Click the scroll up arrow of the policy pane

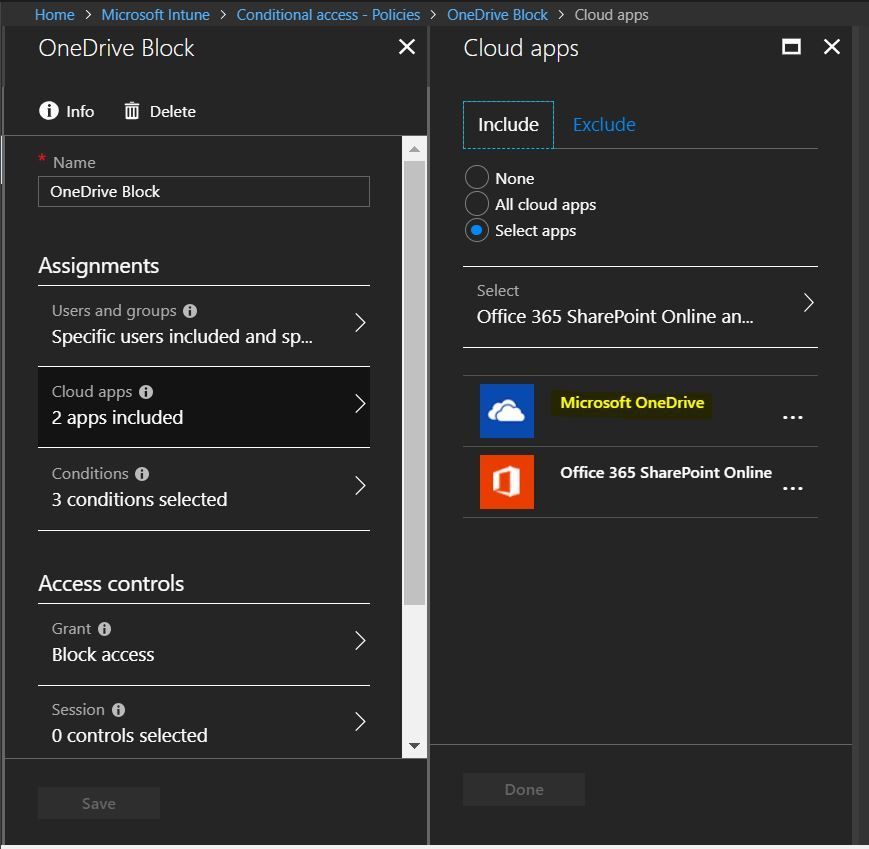pos(414,149)
